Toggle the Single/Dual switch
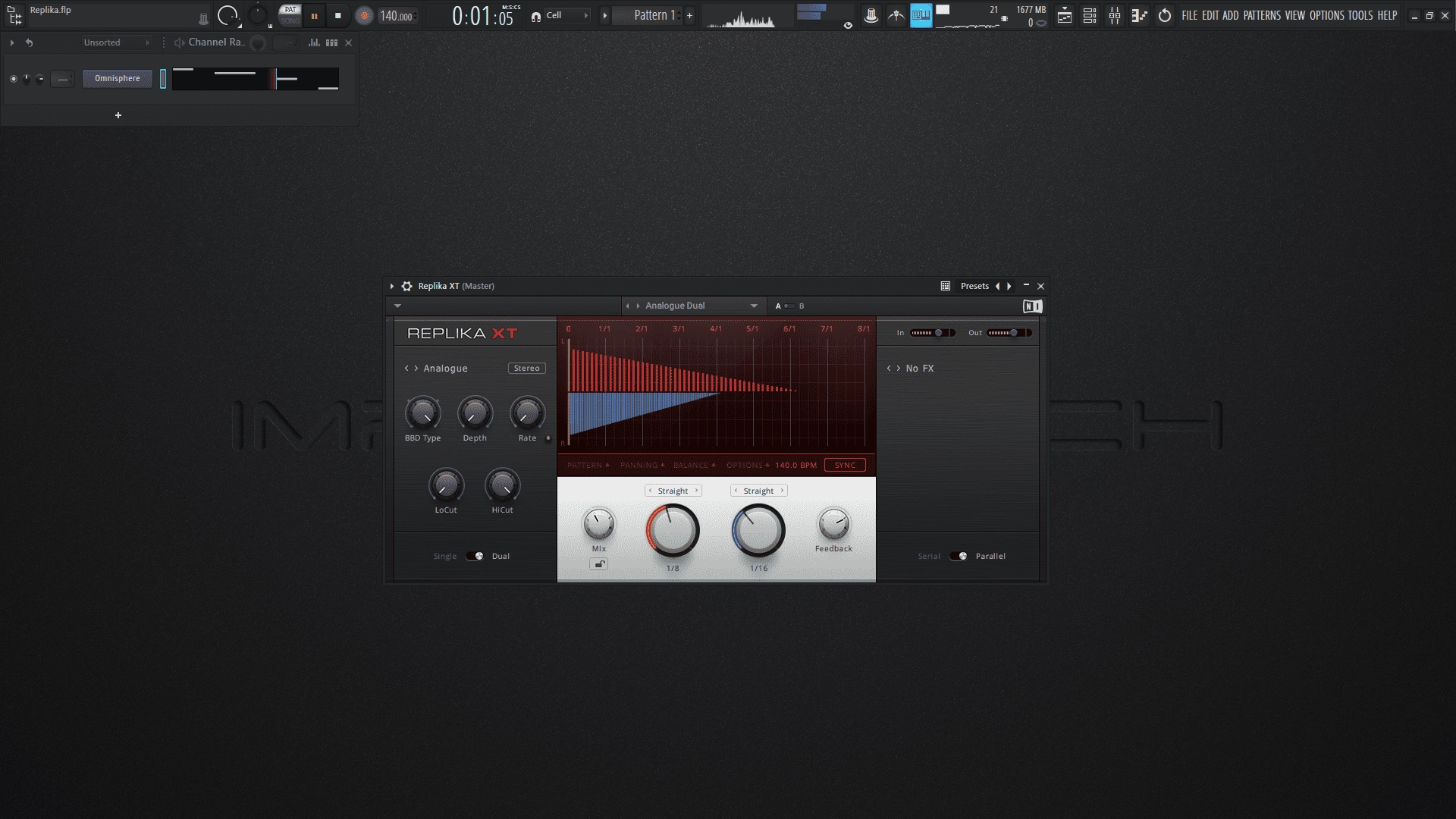 click(x=475, y=556)
